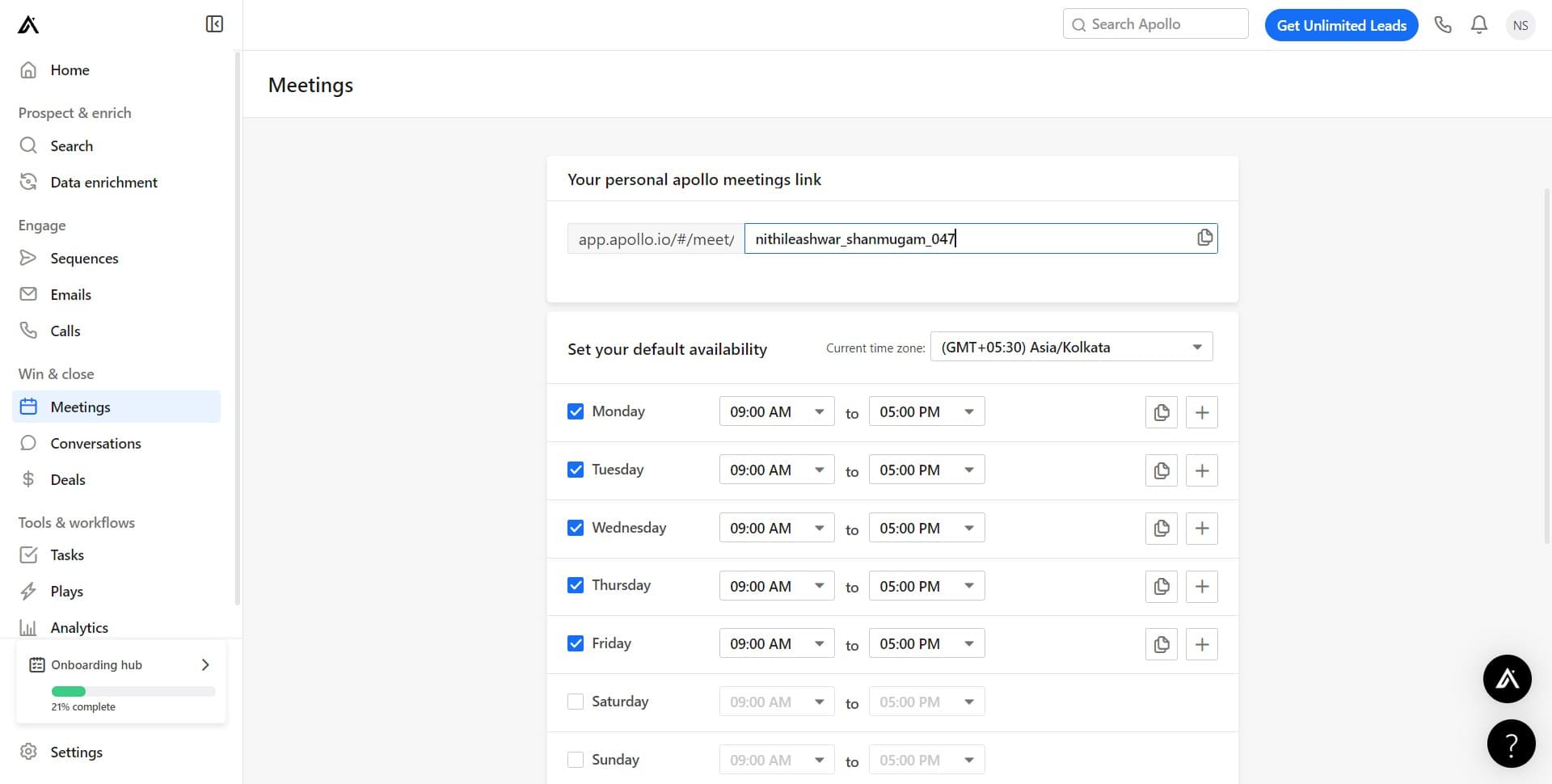This screenshot has width=1552, height=784.
Task: Open Conversations in the sidebar
Action: [x=116, y=443]
